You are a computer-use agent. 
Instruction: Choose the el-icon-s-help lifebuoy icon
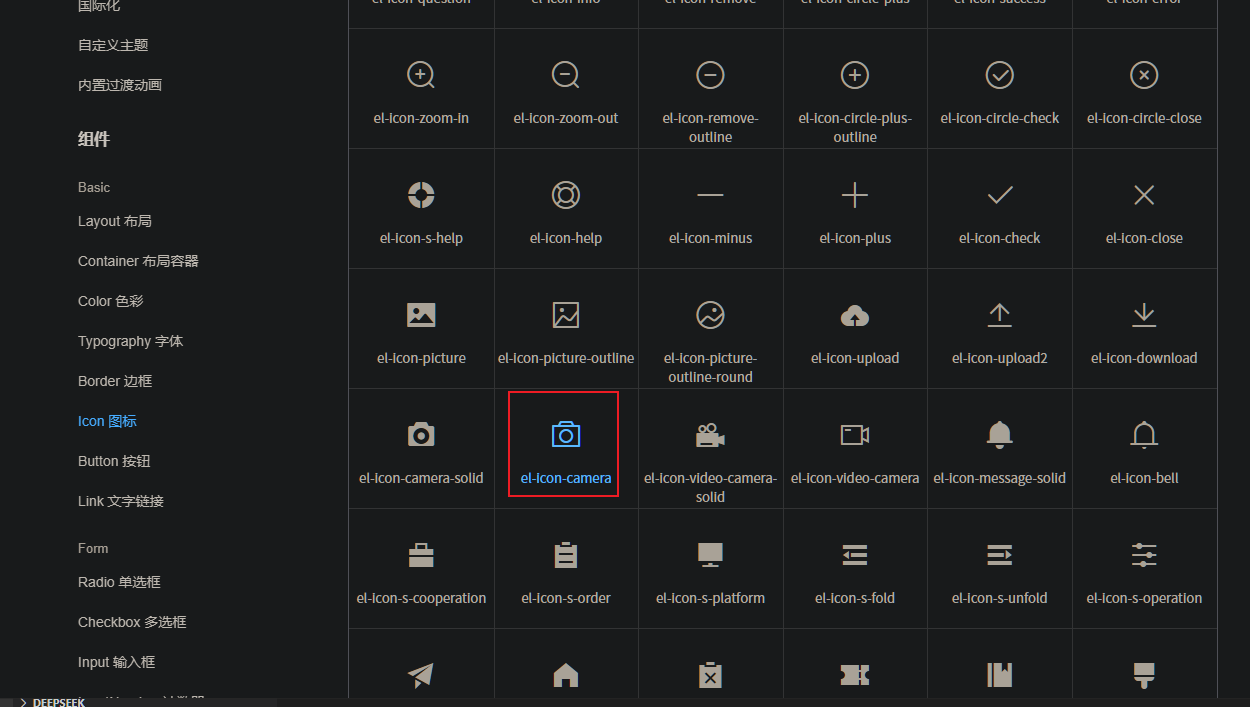421,195
